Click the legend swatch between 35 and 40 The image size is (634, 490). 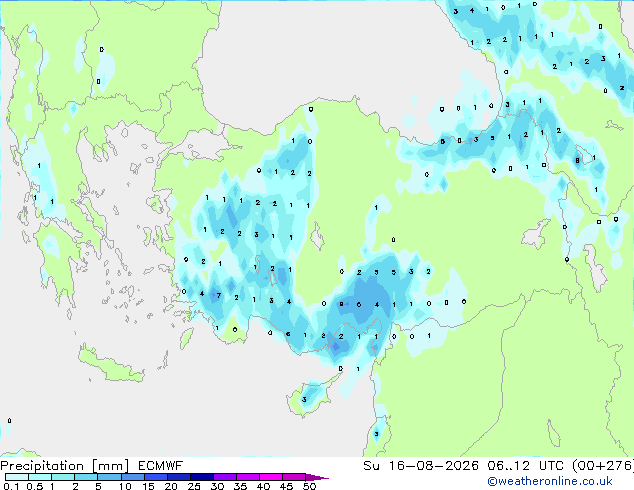[x=248, y=477]
